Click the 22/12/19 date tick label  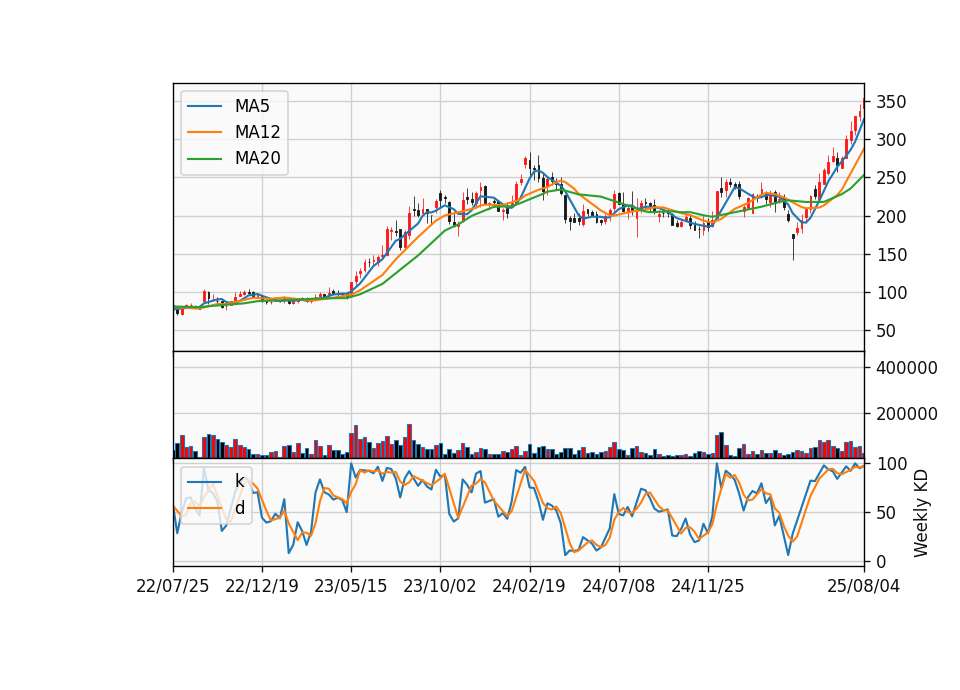click(x=262, y=586)
